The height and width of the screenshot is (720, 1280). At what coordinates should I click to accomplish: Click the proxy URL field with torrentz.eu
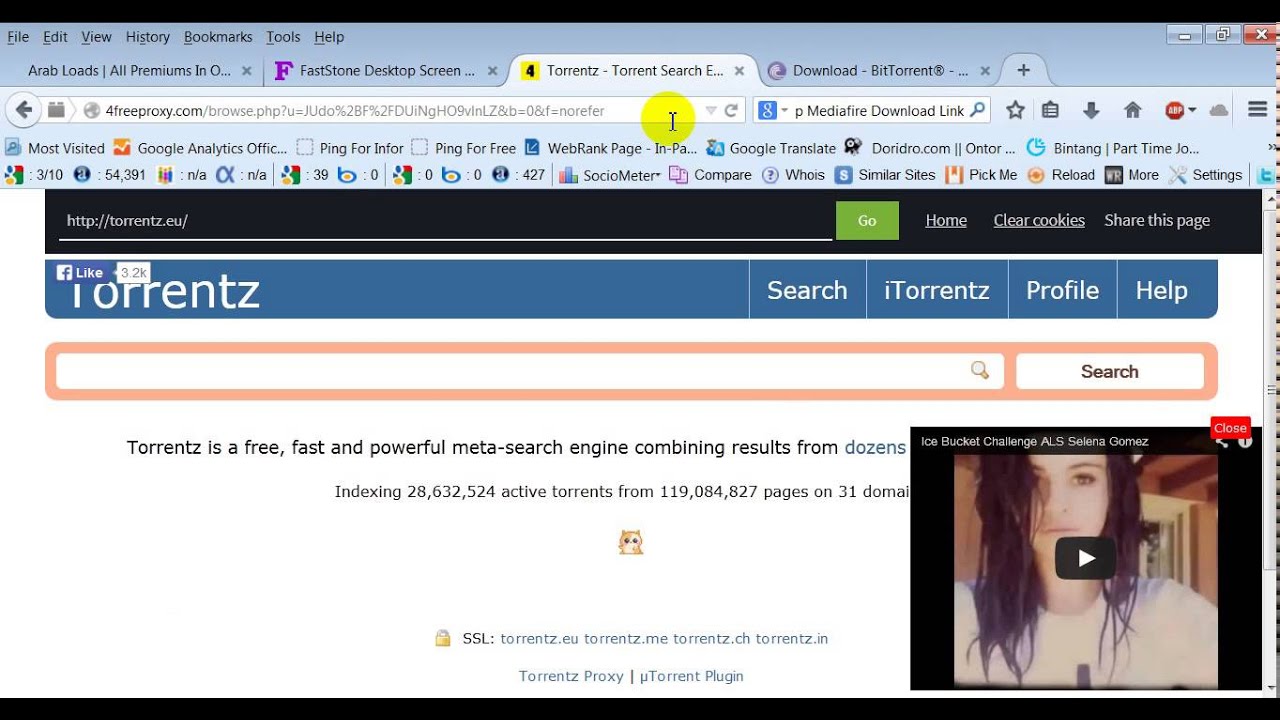445,221
